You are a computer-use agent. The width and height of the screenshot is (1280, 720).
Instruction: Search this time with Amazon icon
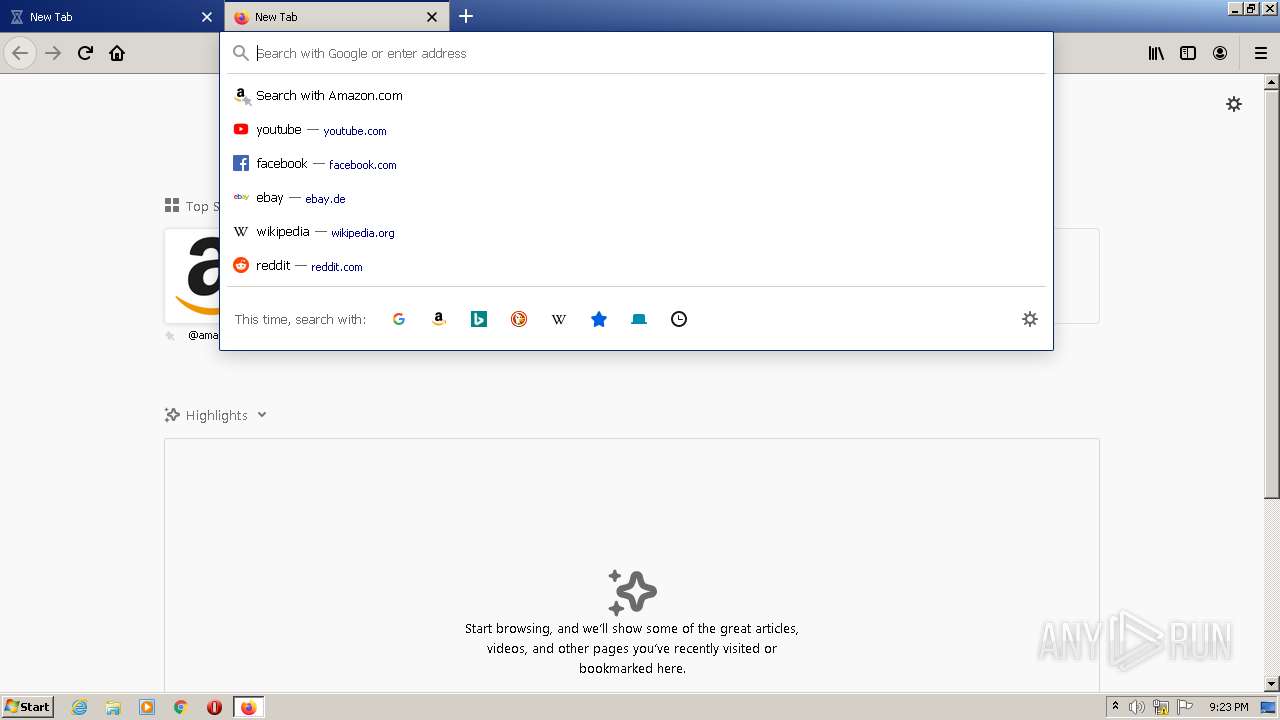[x=439, y=319]
